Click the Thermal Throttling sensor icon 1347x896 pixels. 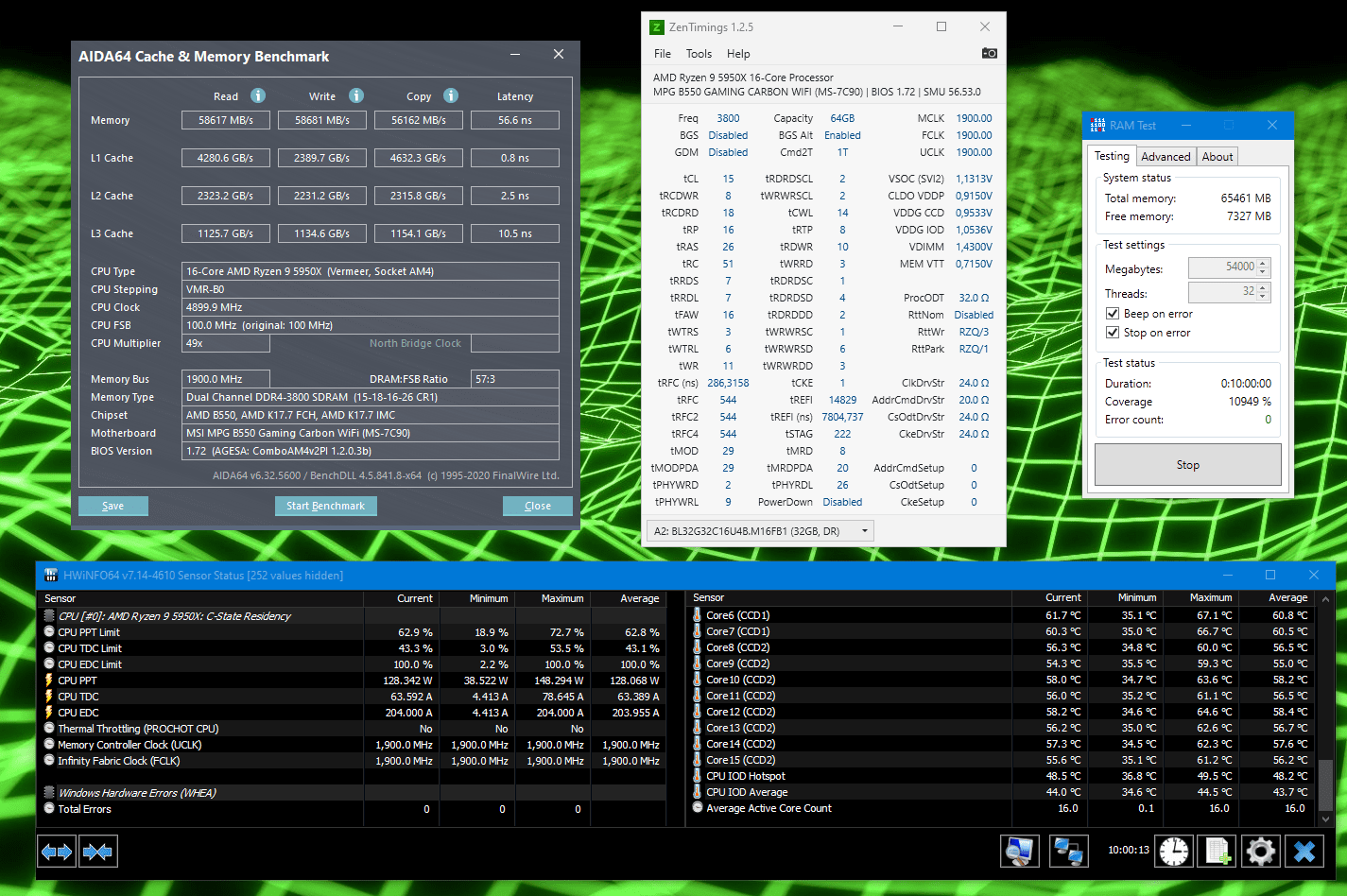point(49,728)
